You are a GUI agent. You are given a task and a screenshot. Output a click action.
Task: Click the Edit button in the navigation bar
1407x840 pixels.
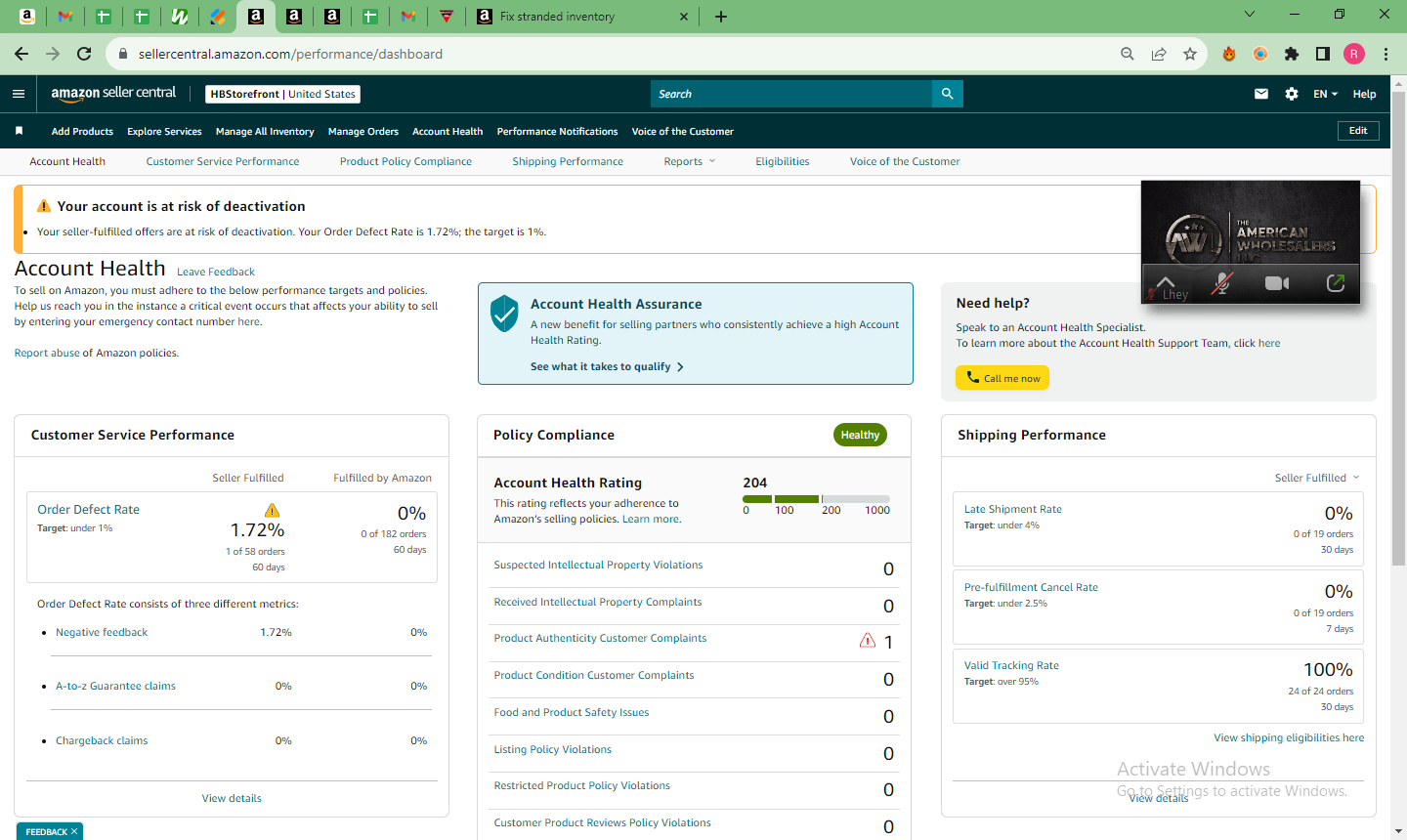tap(1358, 131)
